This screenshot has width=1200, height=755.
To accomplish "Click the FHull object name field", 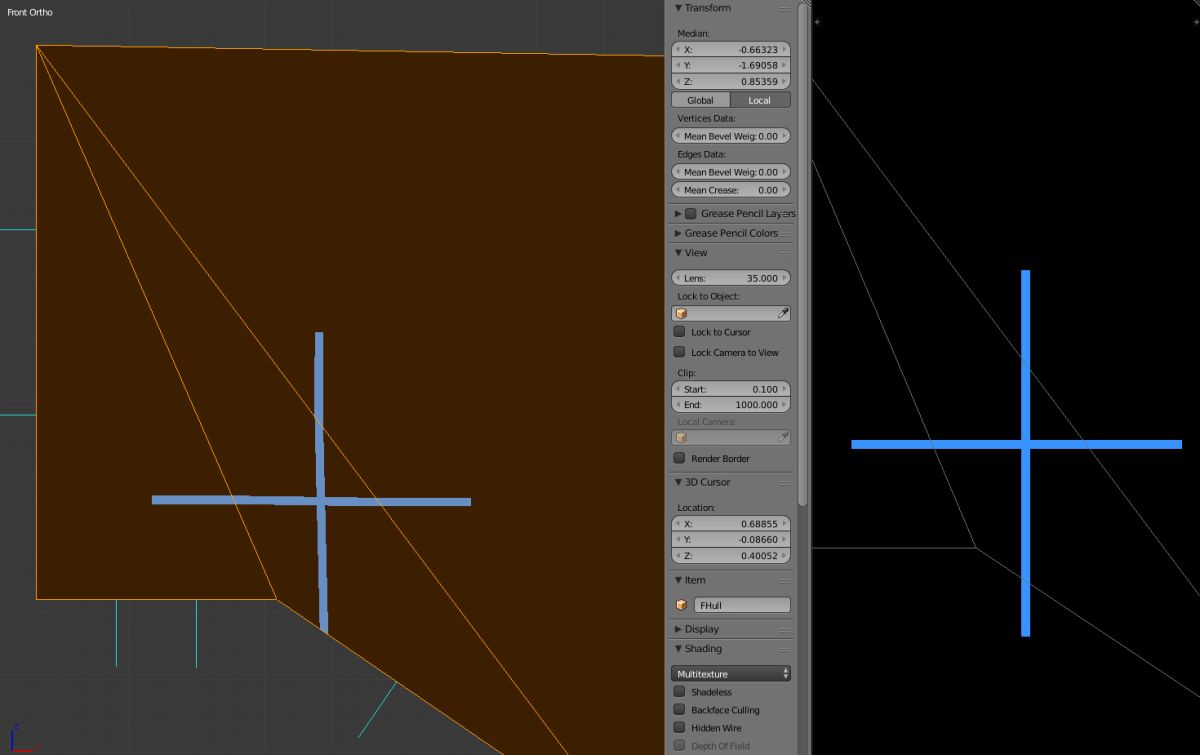I will click(743, 605).
